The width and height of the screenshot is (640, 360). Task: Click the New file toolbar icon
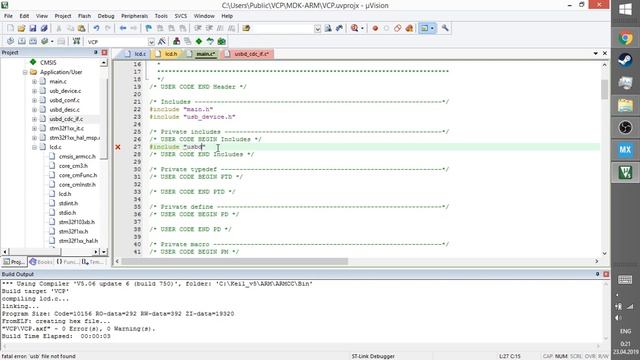pos(10,28)
